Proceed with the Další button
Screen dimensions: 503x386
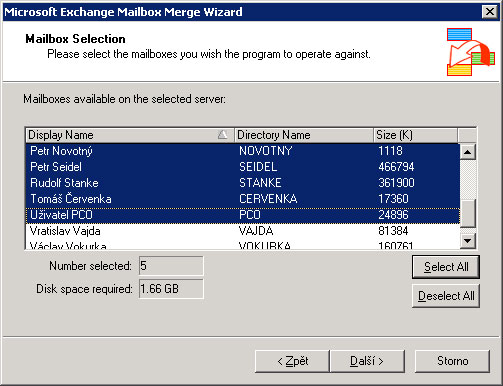(367, 361)
